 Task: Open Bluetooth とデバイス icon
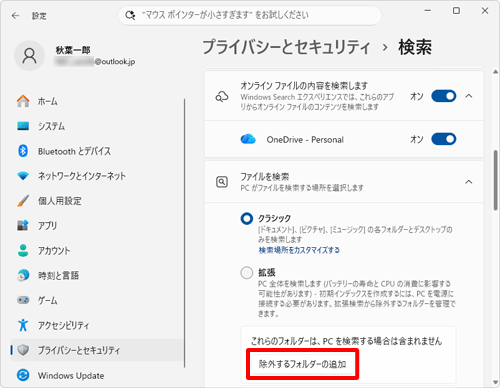coord(23,151)
